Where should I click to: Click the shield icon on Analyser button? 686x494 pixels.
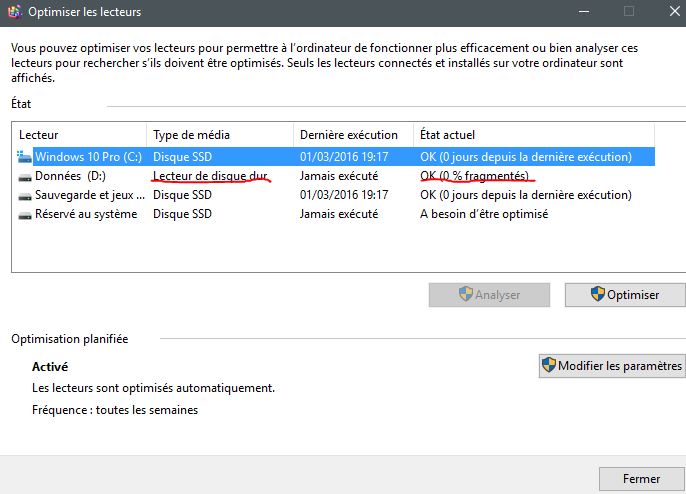465,295
